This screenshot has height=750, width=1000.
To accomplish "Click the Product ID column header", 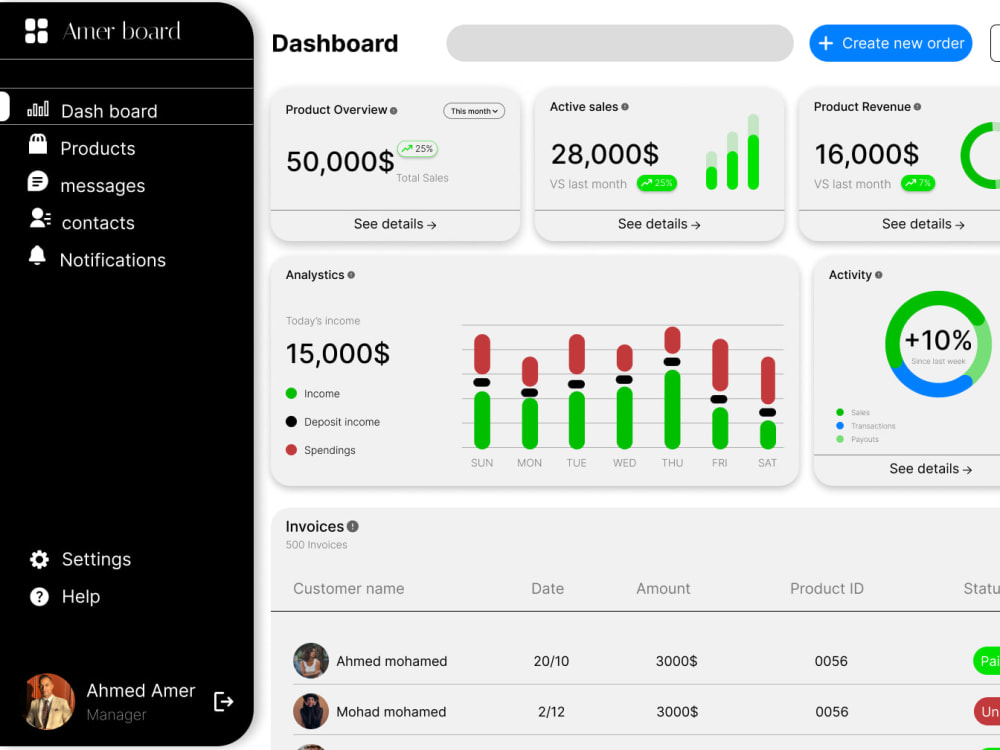I will coord(827,589).
